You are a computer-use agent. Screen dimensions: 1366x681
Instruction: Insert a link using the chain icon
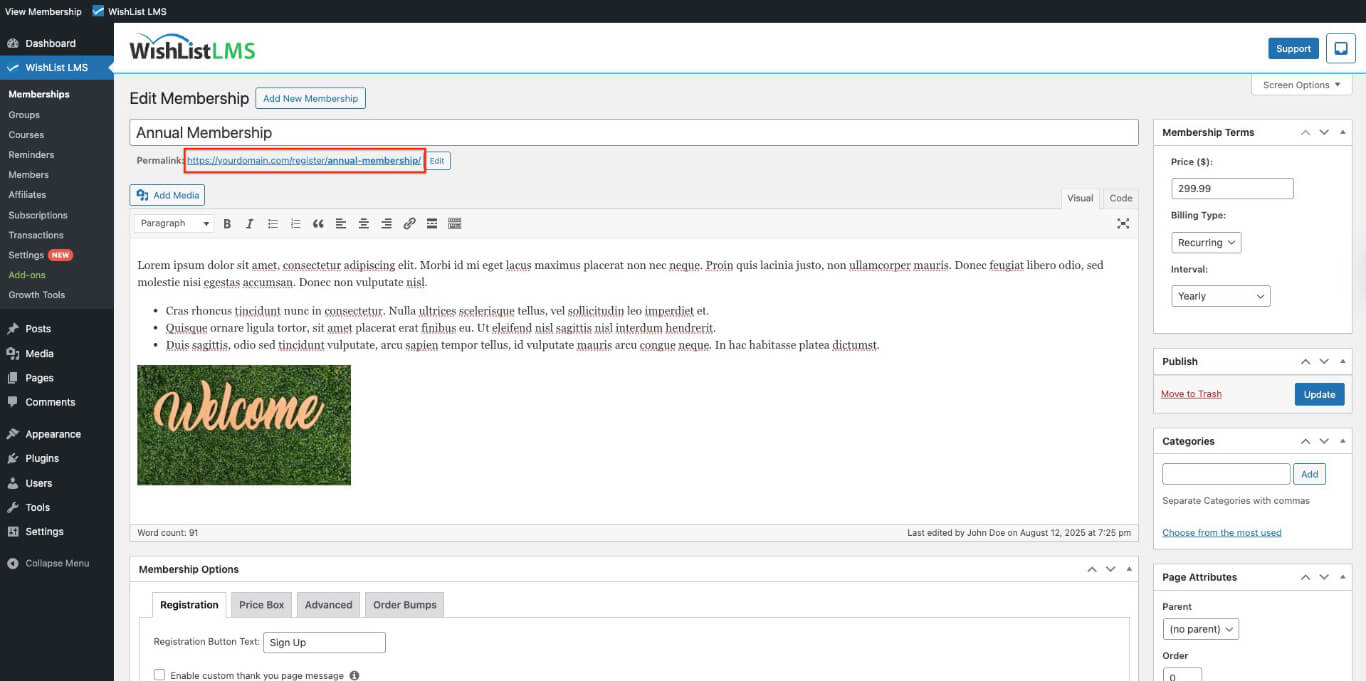(x=409, y=223)
